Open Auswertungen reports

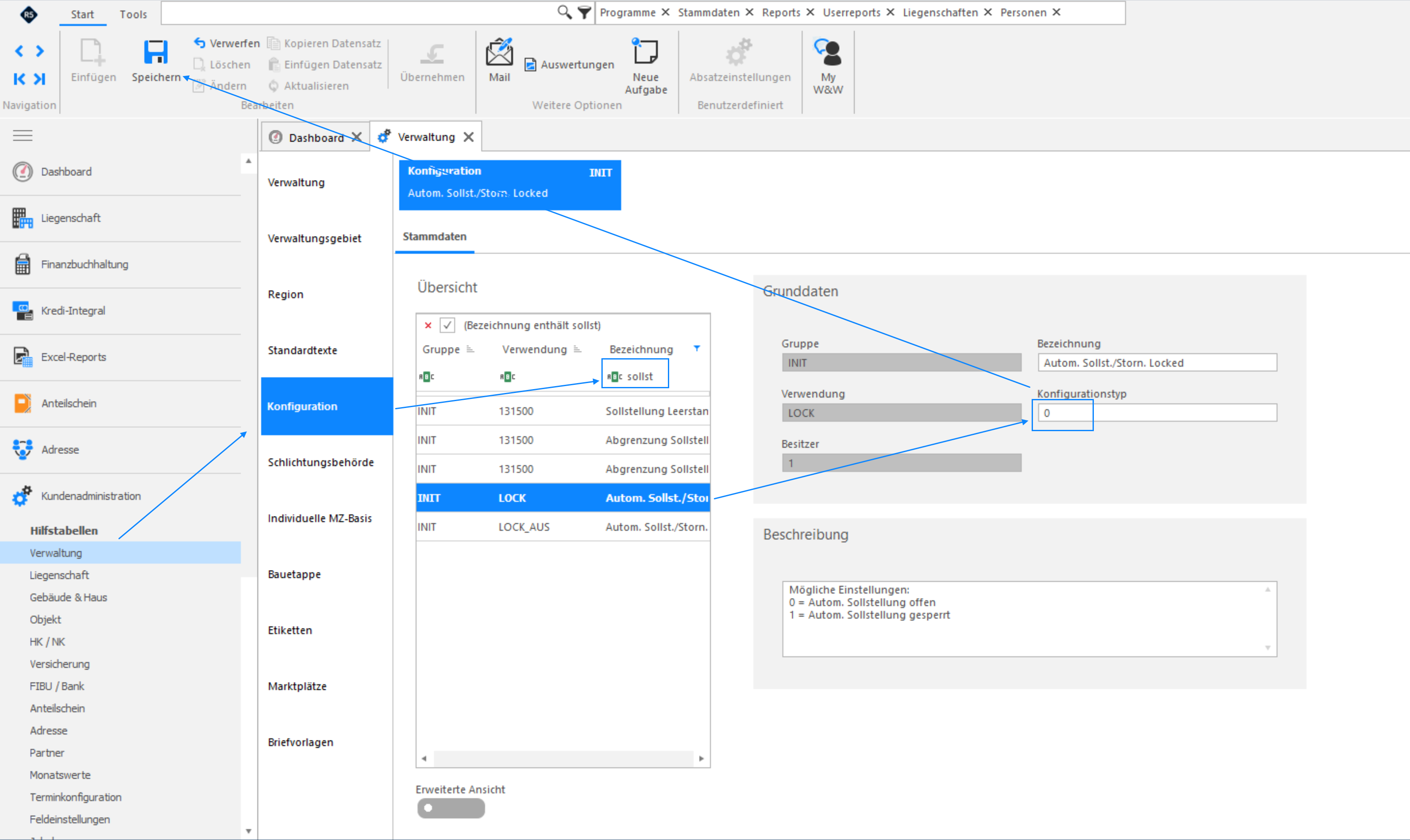coord(569,64)
